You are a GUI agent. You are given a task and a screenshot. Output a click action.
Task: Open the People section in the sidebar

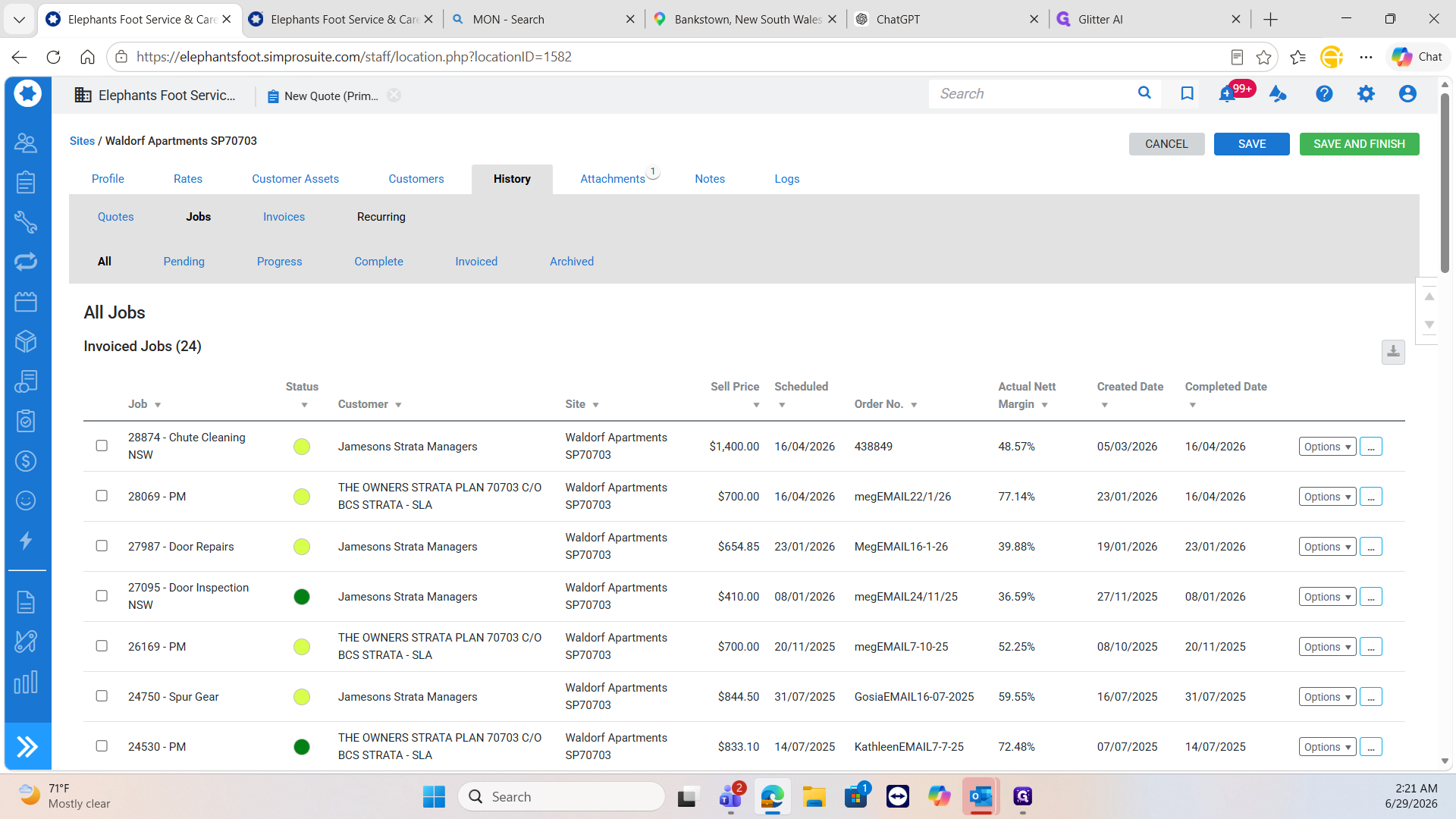(x=26, y=143)
